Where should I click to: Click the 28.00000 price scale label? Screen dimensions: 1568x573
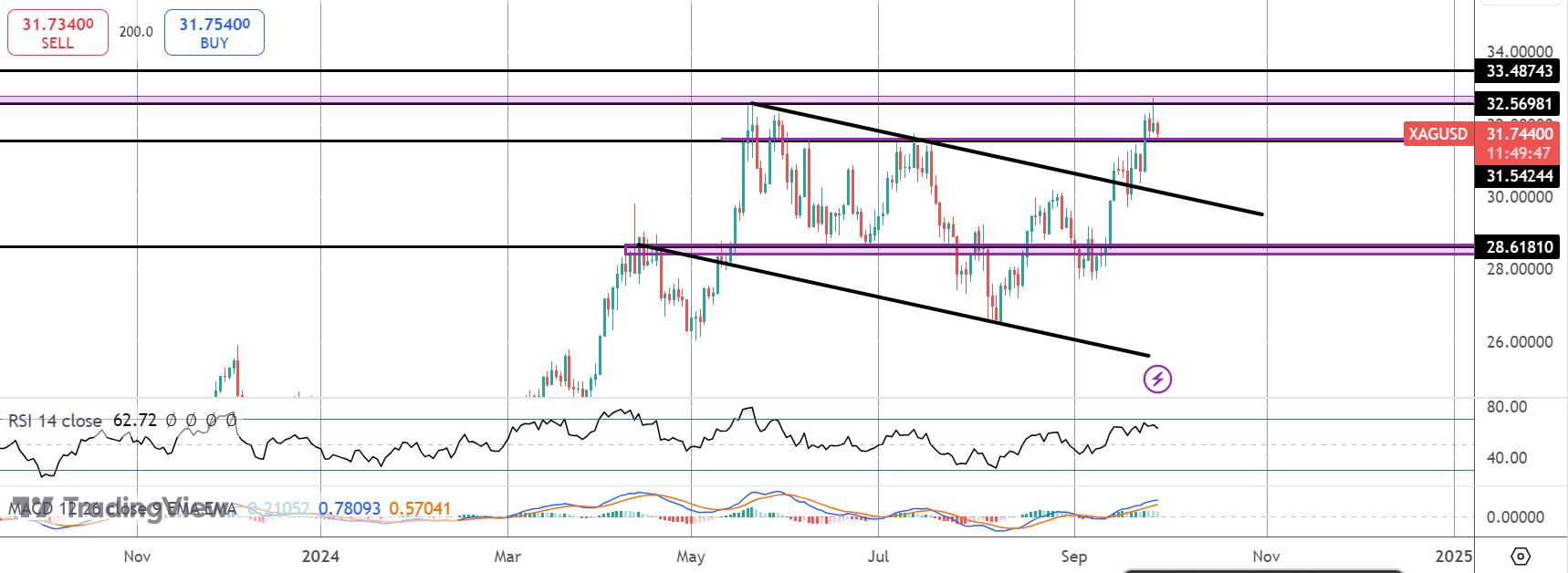tap(1520, 269)
